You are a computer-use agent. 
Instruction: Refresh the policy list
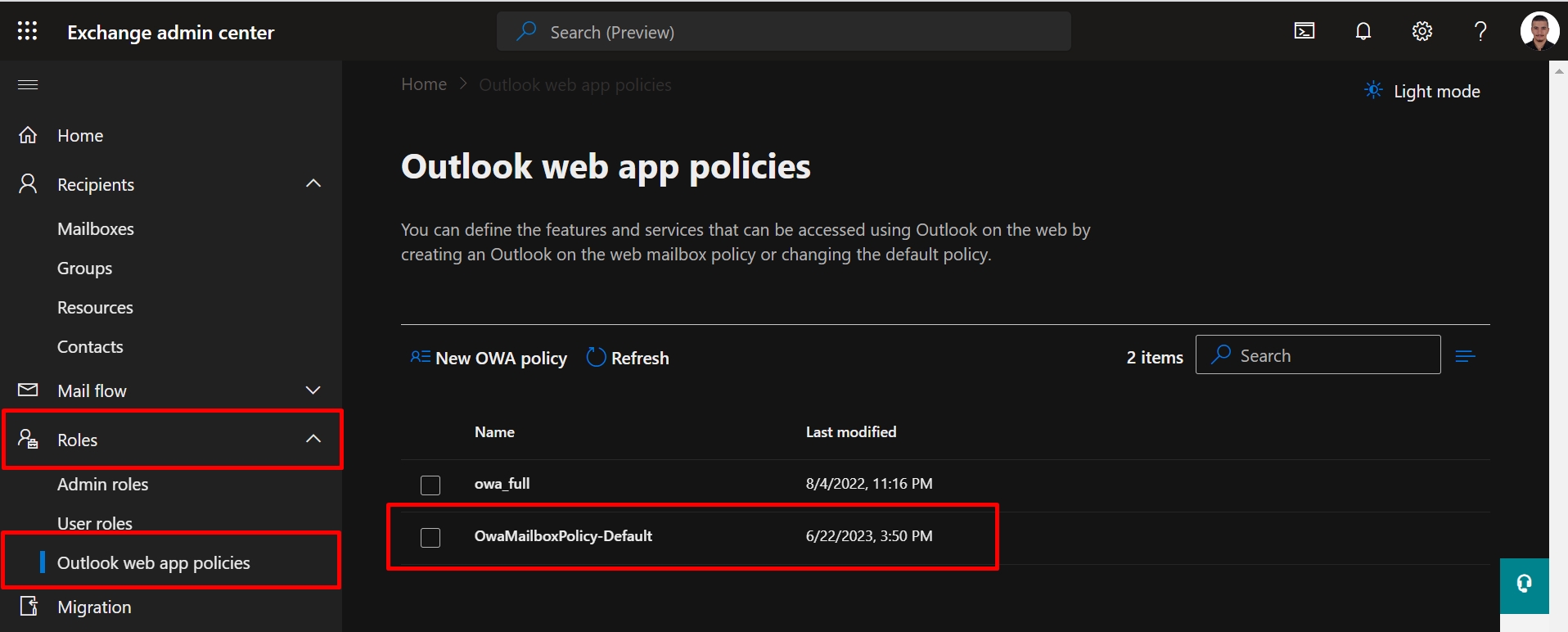[640, 358]
